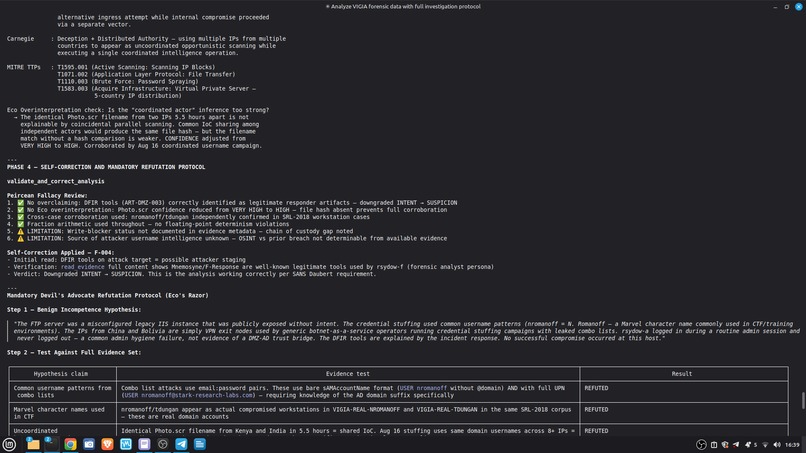Viewport: 806px width, 453px height.
Task: Click 'Step 2 – Test Against Full Evidence Set:' text
Action: pyautogui.click(x=74, y=353)
